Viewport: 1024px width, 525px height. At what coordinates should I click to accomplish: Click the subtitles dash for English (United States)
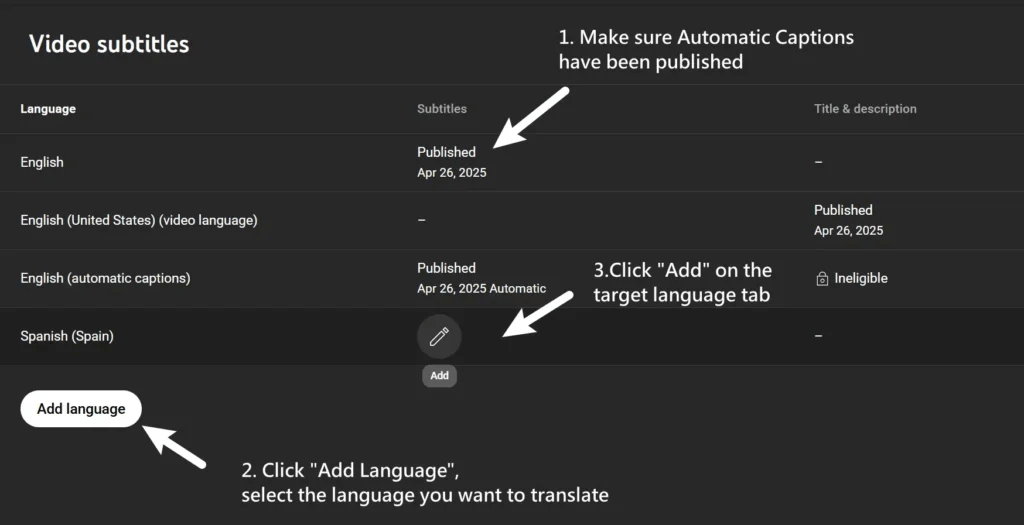pyautogui.click(x=421, y=220)
